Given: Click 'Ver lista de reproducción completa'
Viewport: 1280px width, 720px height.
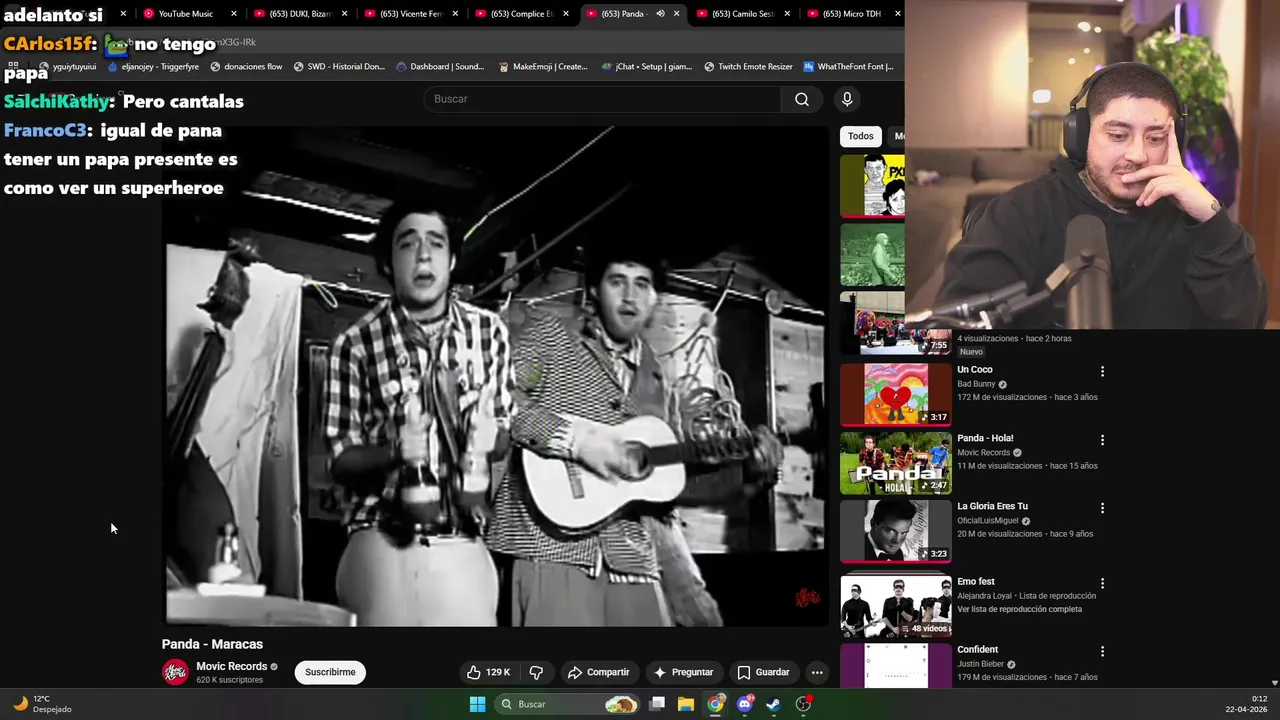Looking at the screenshot, I should click(1019, 609).
